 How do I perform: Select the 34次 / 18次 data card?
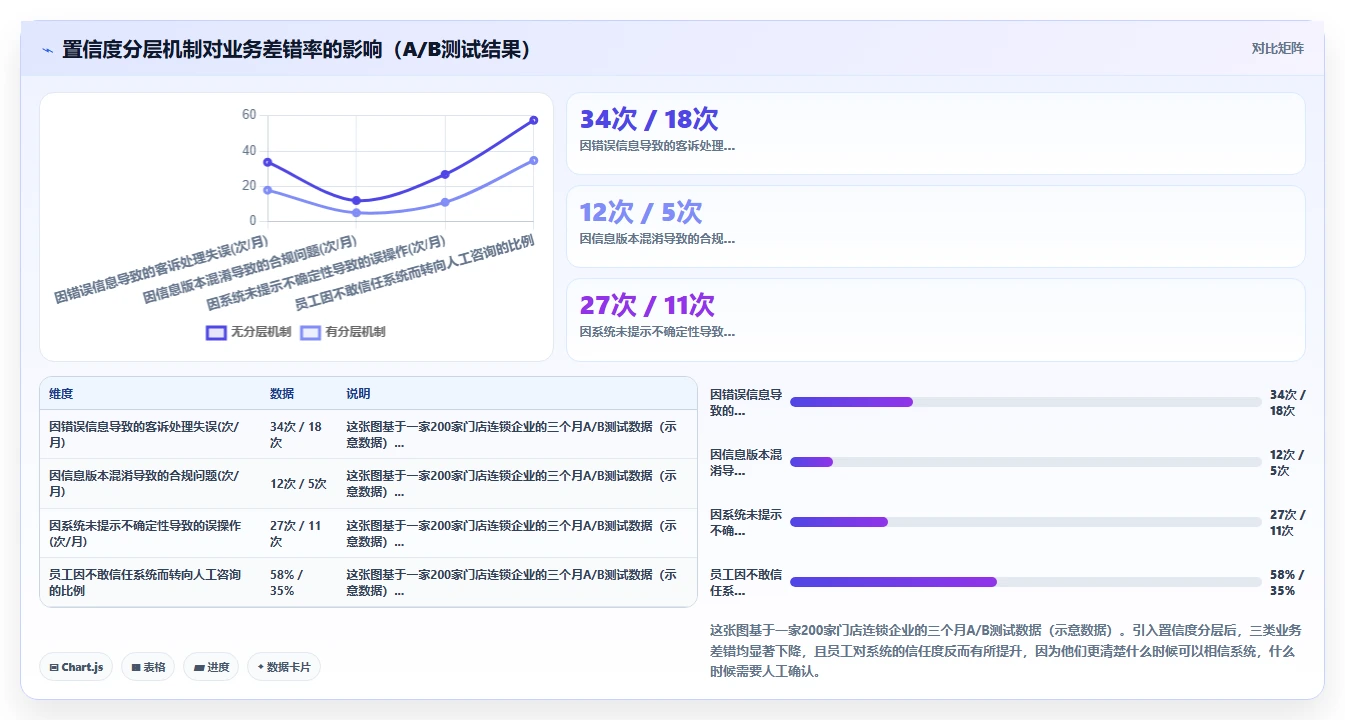click(935, 134)
